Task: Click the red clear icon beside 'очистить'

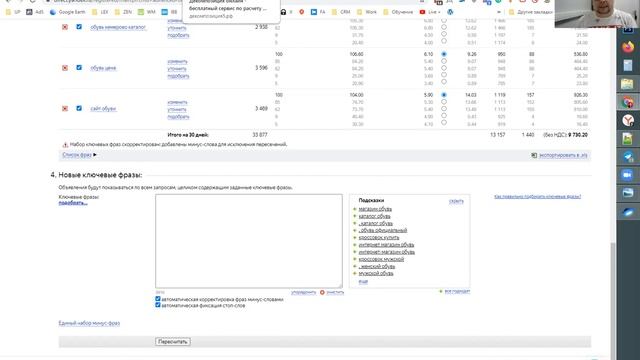Action: tap(322, 292)
